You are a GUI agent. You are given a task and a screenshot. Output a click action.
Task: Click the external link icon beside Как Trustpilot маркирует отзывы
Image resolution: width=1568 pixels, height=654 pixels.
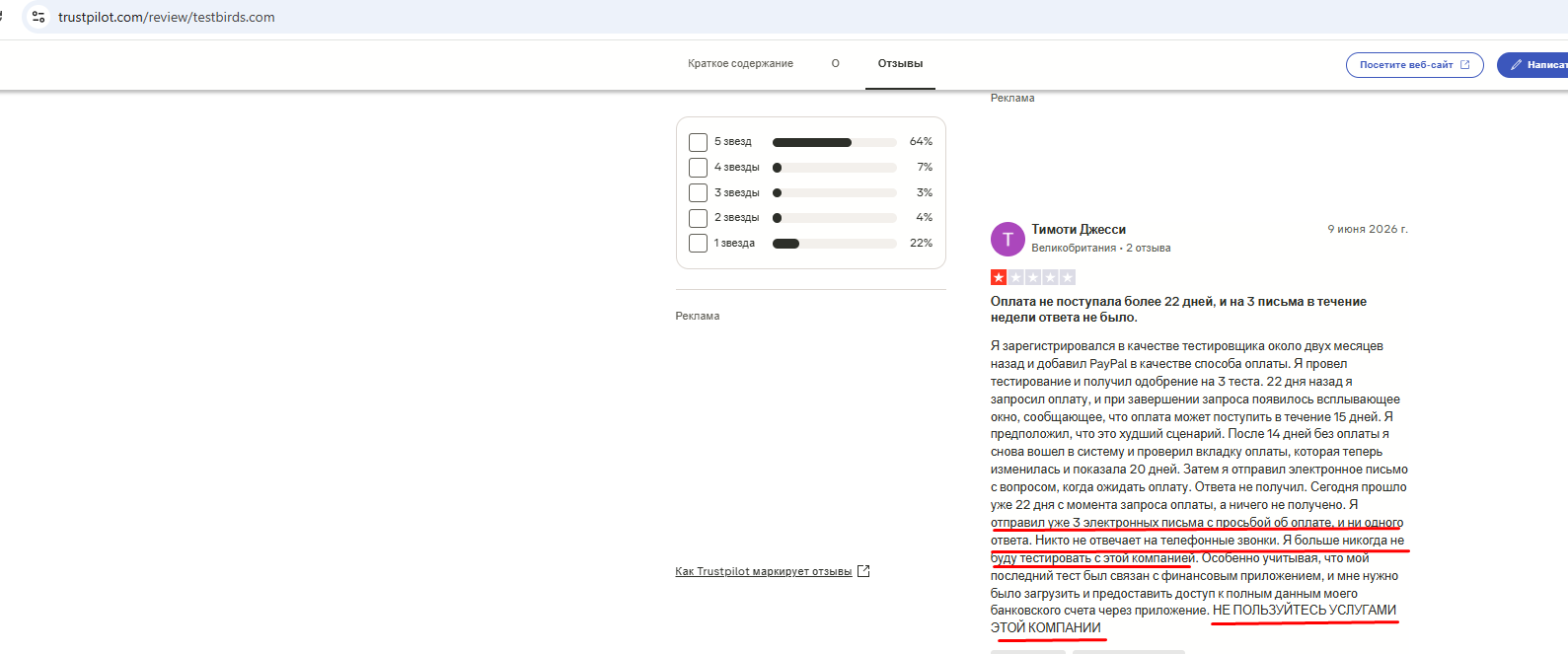pos(863,571)
